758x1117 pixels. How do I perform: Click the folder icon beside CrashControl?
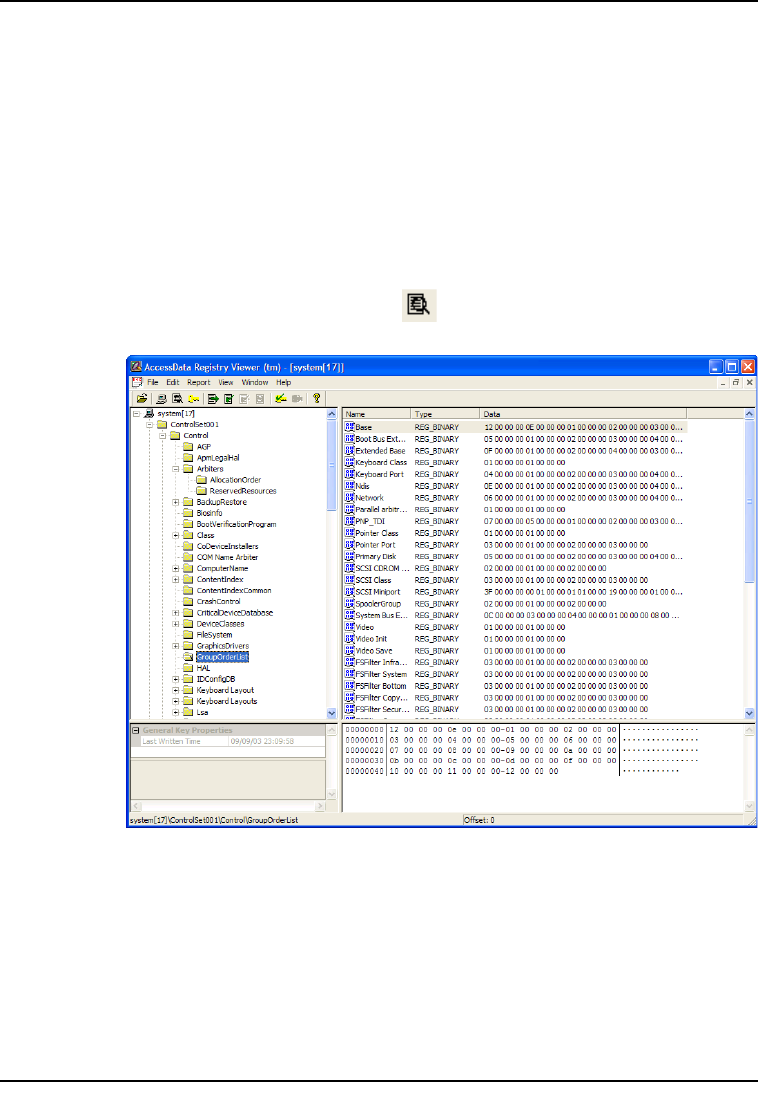click(x=188, y=601)
